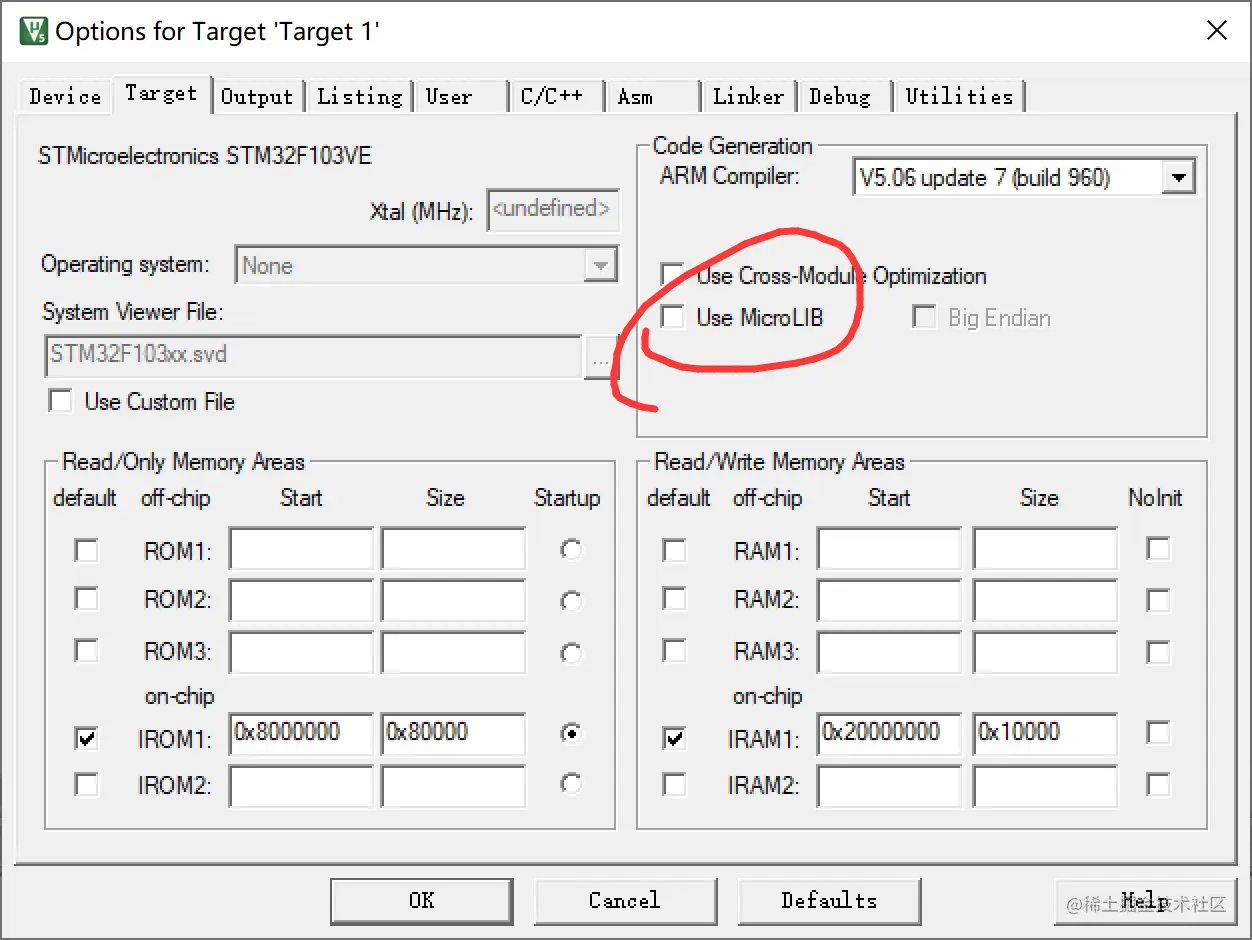
Task: Browse for a System Viewer File with ... button
Action: pos(600,356)
